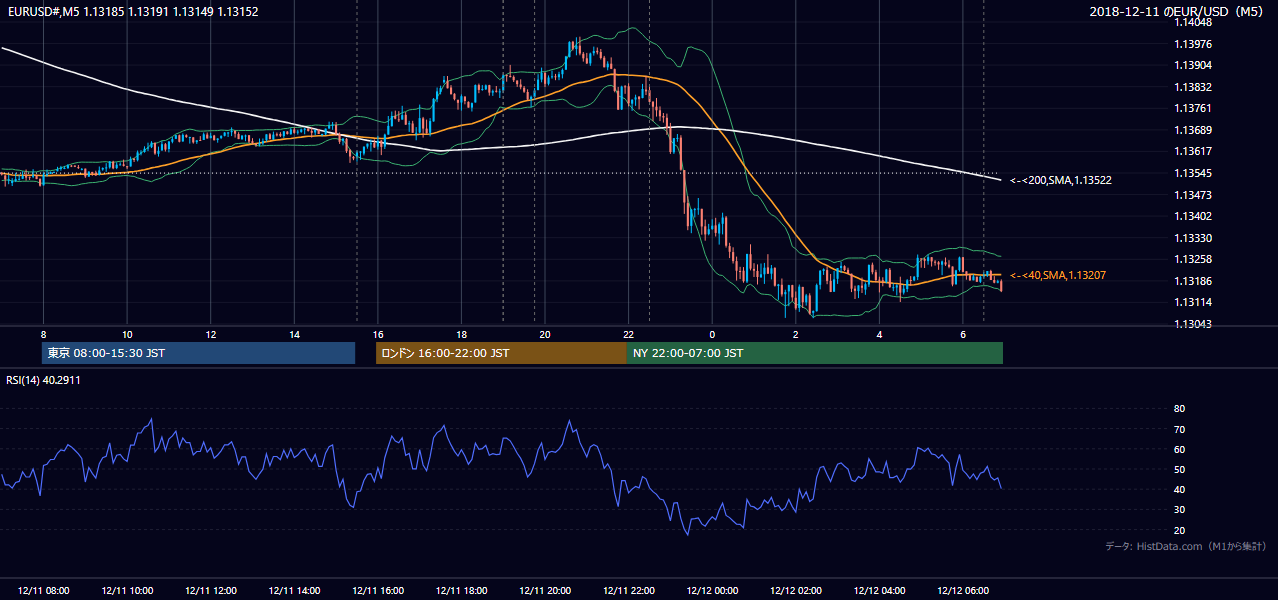
Task: Click the 12/11 08:00 date label
Action: pyautogui.click(x=43, y=591)
